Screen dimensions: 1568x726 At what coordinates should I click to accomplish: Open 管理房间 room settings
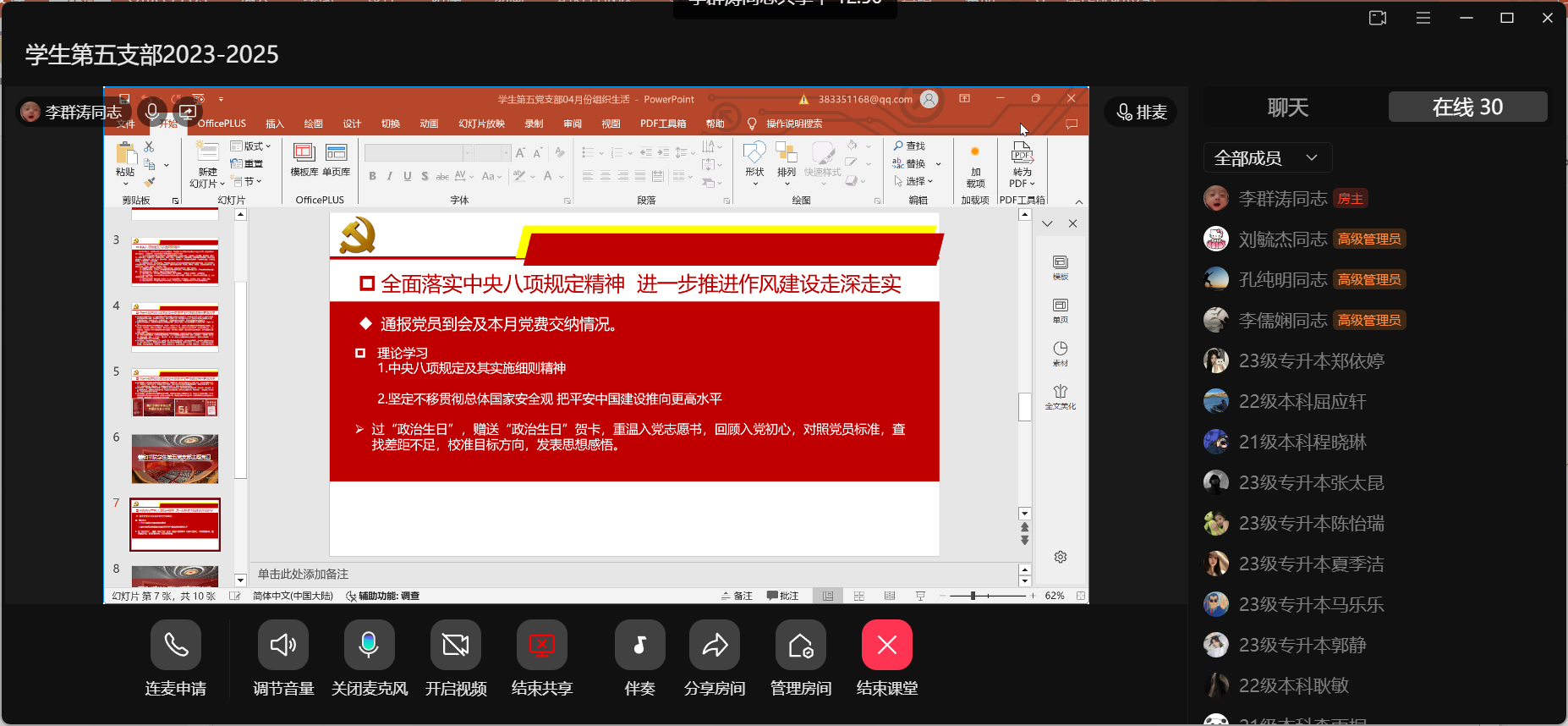[800, 645]
